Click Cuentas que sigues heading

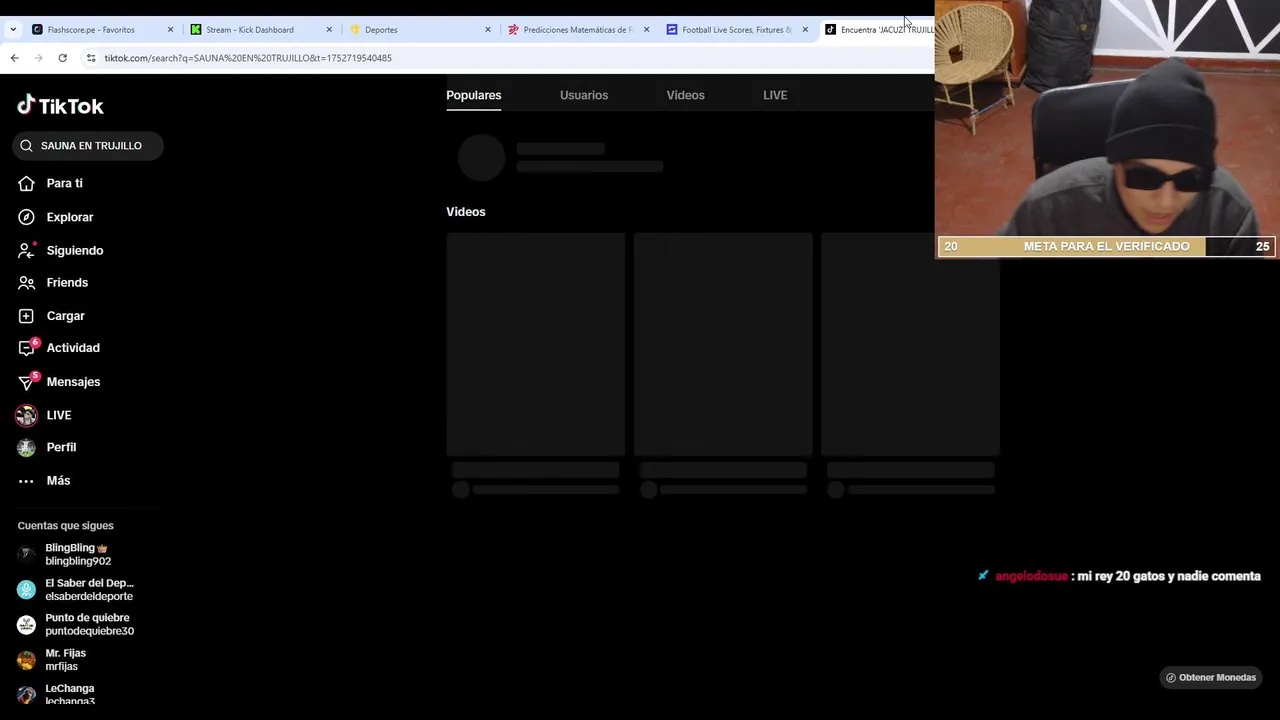65,525
